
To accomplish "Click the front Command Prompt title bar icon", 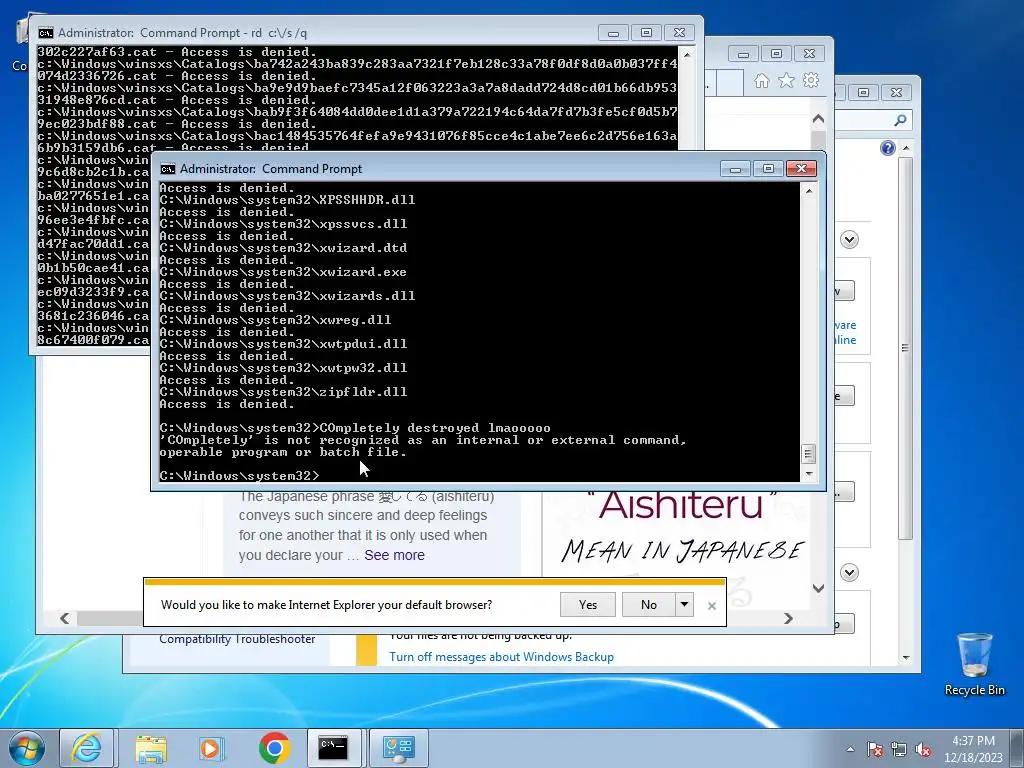I will 168,169.
